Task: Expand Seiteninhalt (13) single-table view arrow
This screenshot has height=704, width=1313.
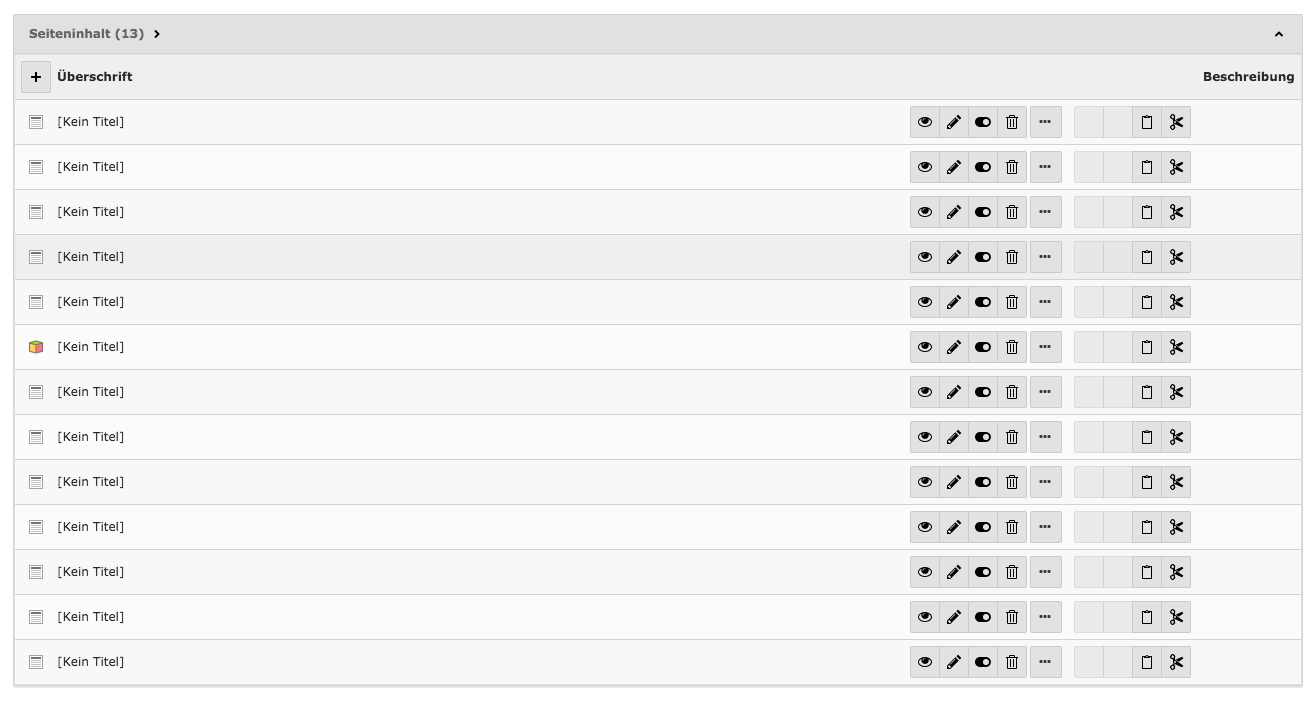Action: [157, 34]
